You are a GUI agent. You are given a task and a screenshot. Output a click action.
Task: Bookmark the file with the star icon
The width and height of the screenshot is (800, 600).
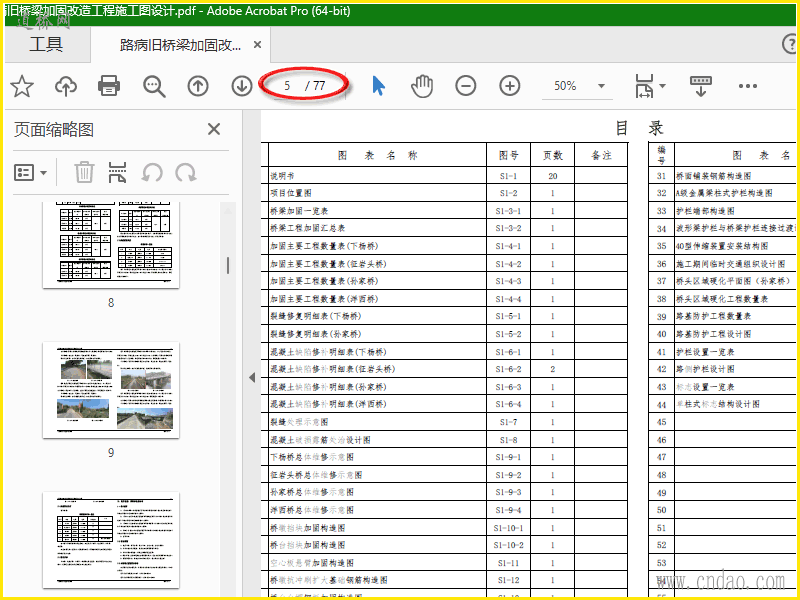(22, 86)
